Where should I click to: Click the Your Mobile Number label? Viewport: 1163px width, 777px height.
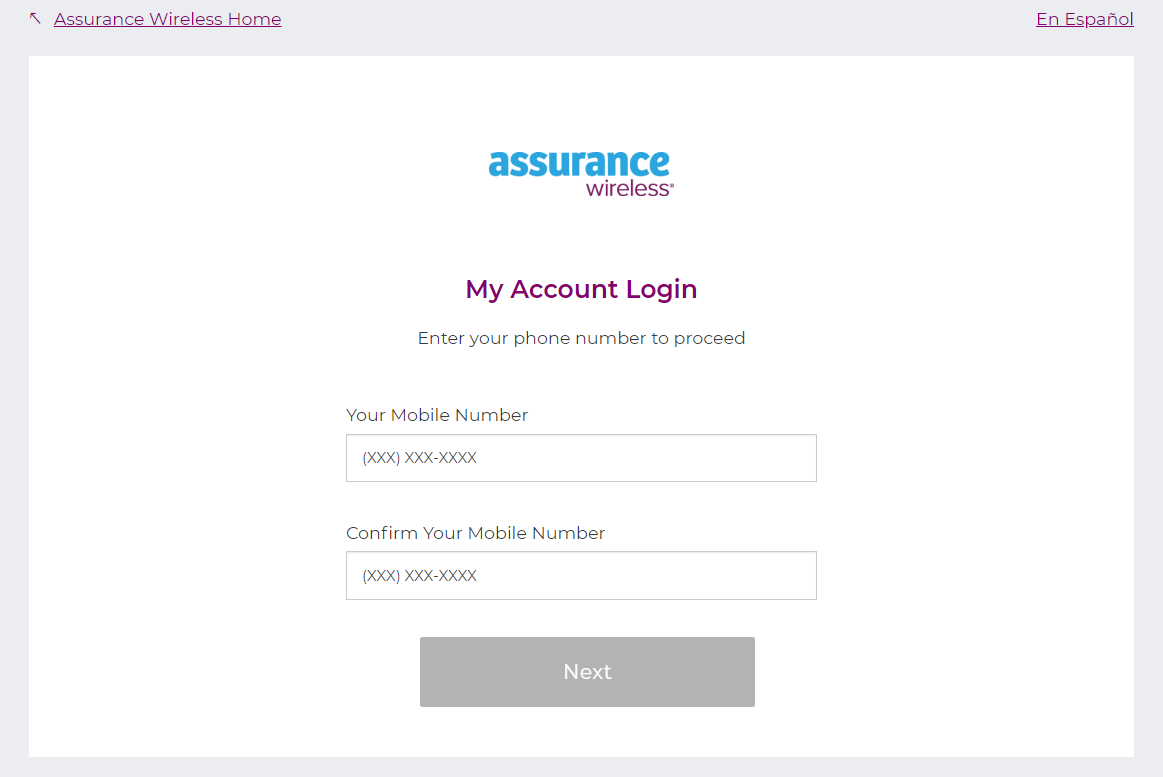436,414
